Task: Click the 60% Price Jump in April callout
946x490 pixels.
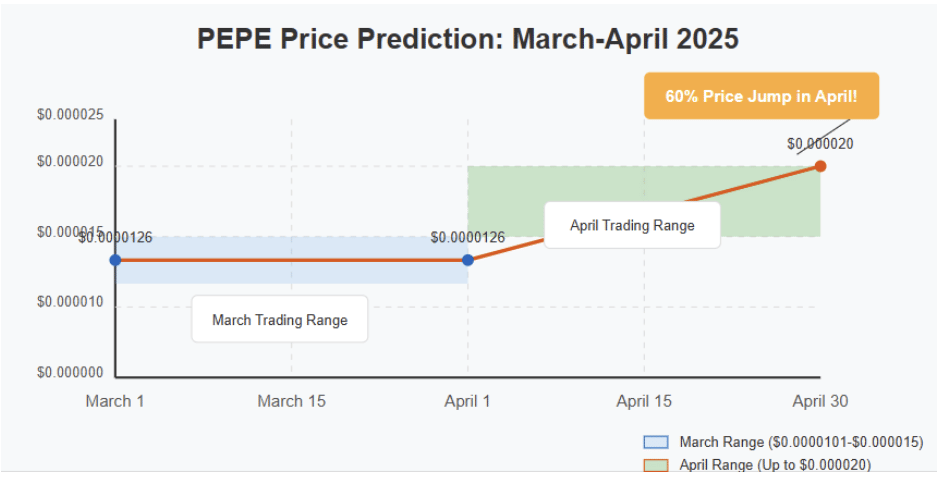Action: coord(761,96)
